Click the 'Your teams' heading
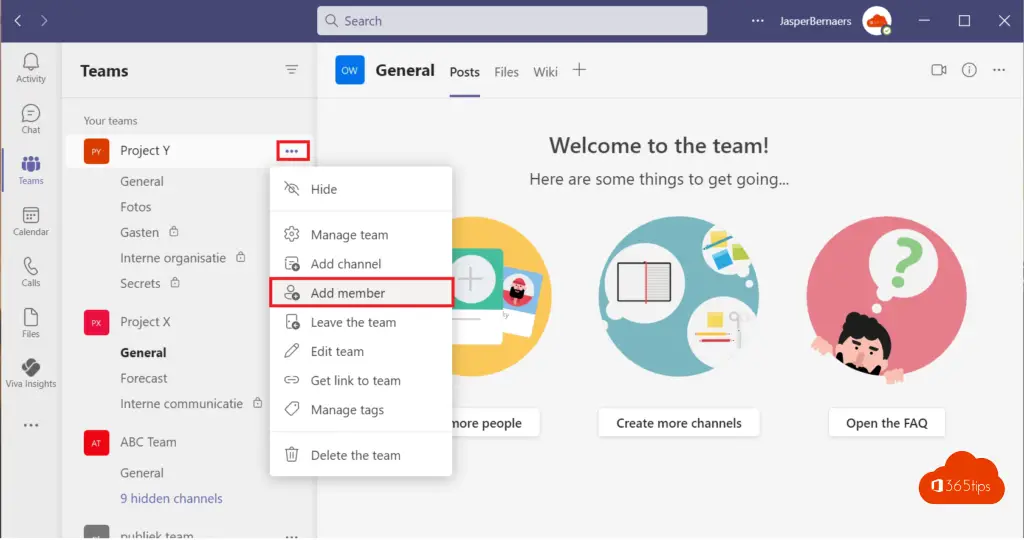 (x=110, y=121)
